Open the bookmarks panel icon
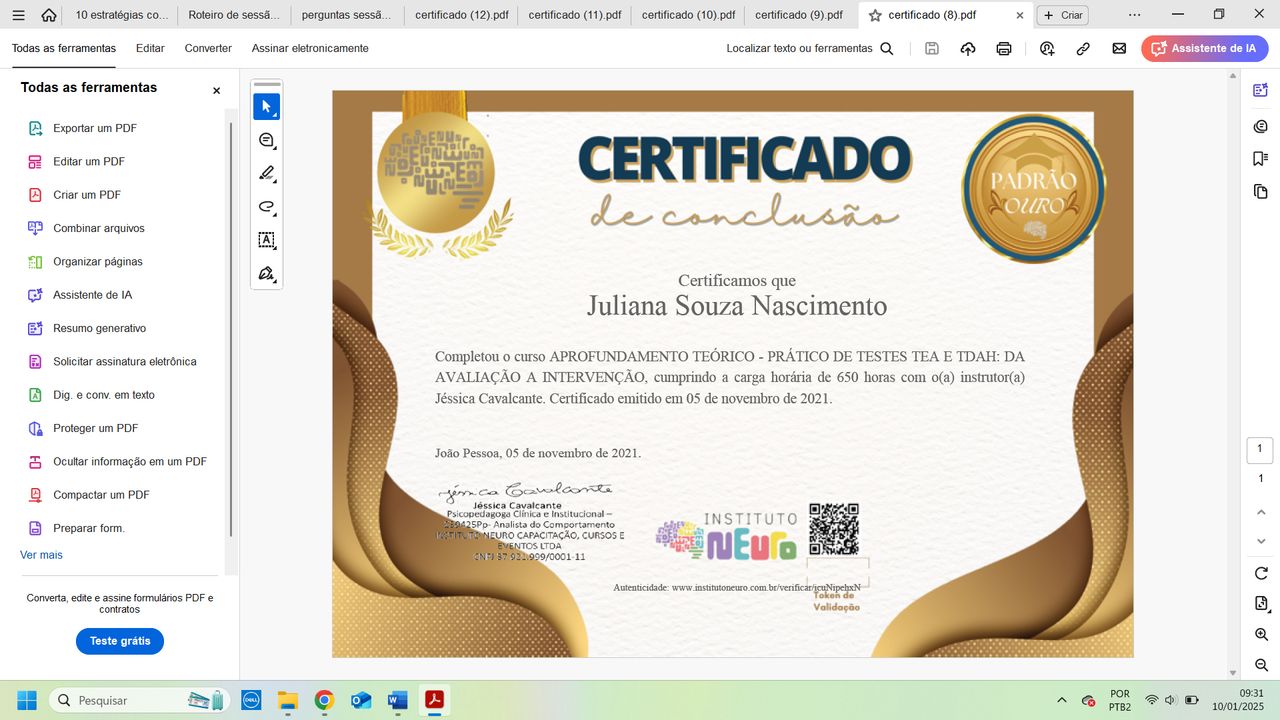This screenshot has width=1280, height=720. click(1260, 158)
